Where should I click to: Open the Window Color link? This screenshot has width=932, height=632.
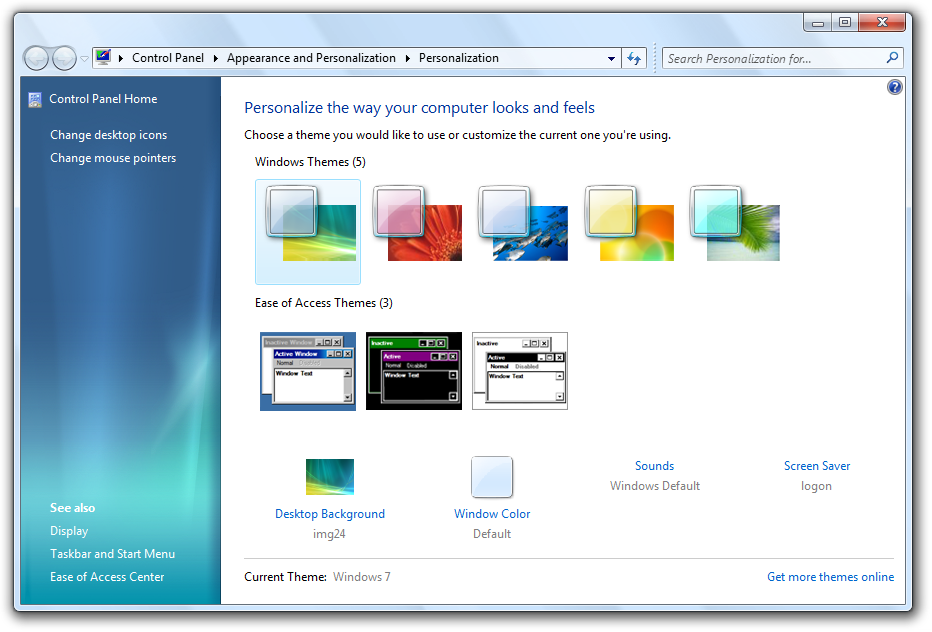(x=492, y=514)
